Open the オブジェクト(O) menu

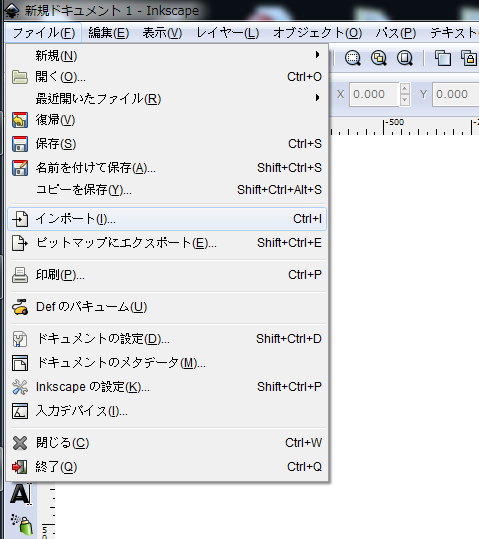pos(318,33)
